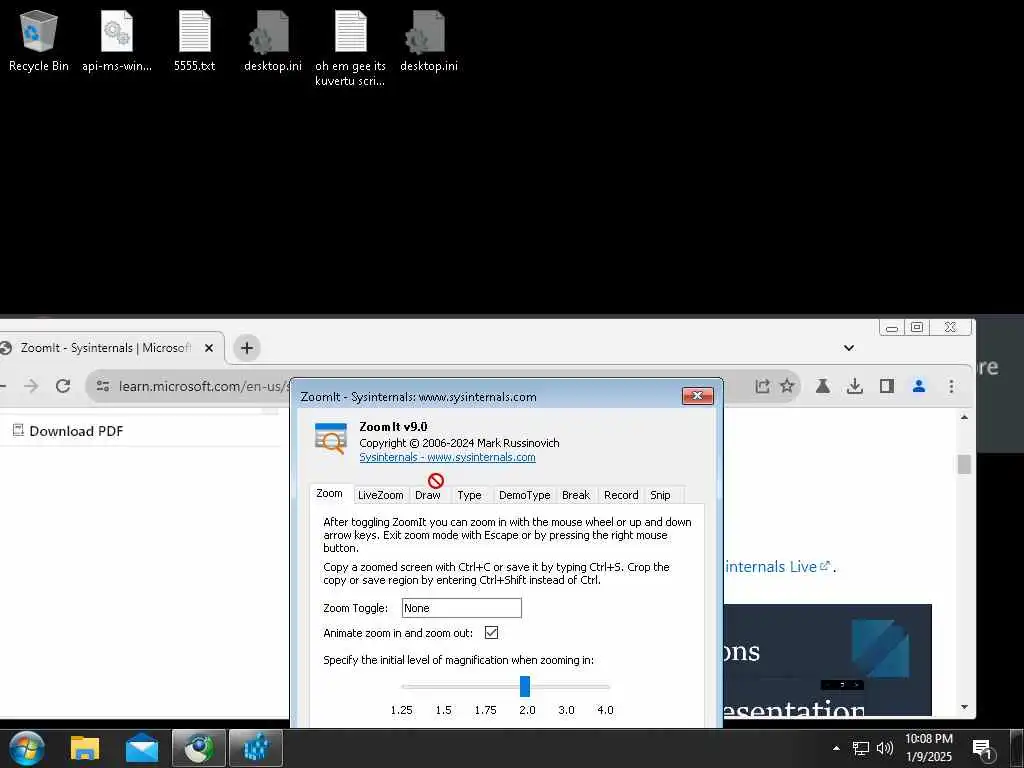Click the ZoomIt magnifier logo icon in dialog

click(x=331, y=438)
